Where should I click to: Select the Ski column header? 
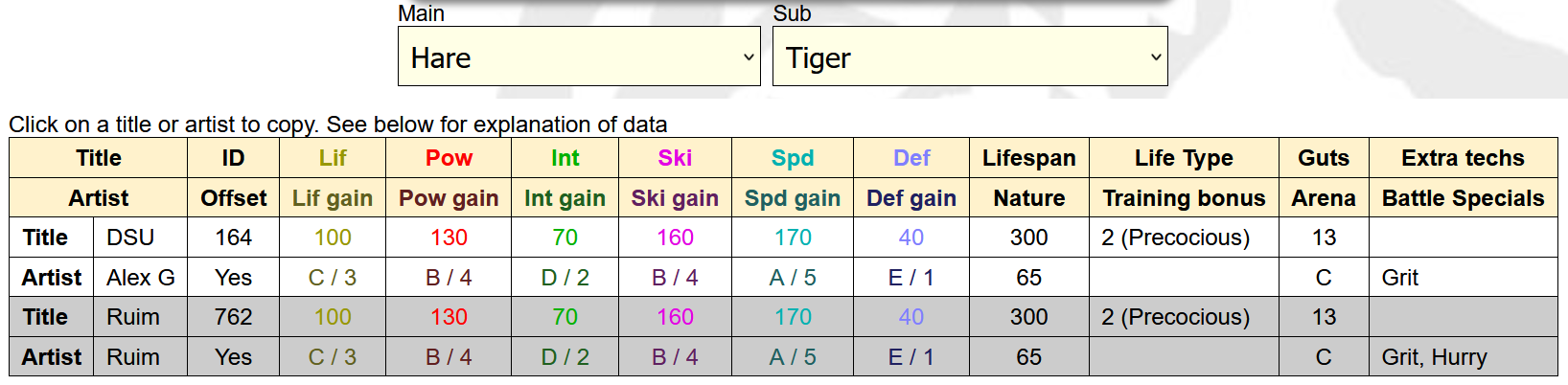(x=675, y=158)
